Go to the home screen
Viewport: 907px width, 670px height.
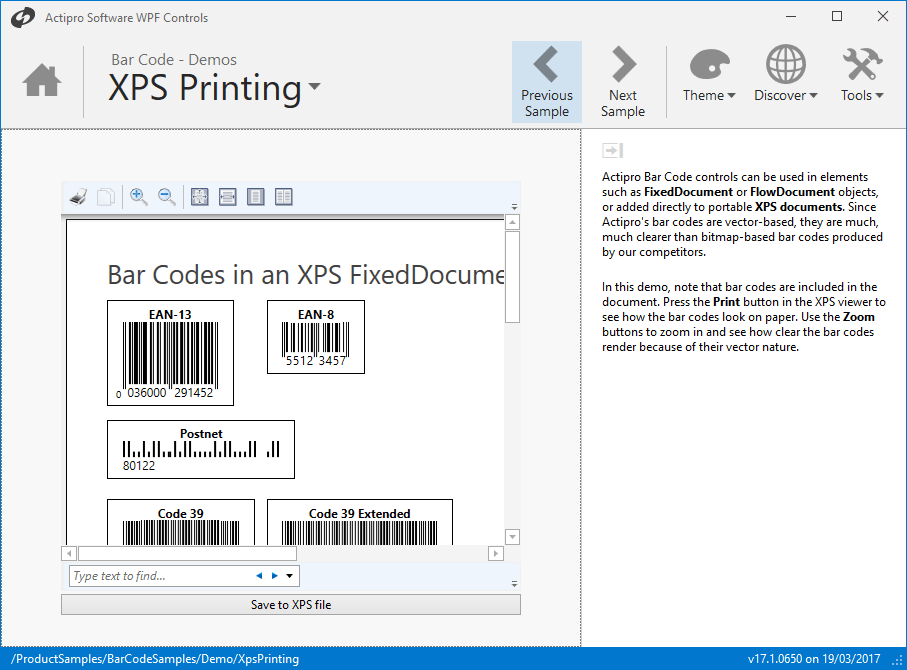point(42,80)
